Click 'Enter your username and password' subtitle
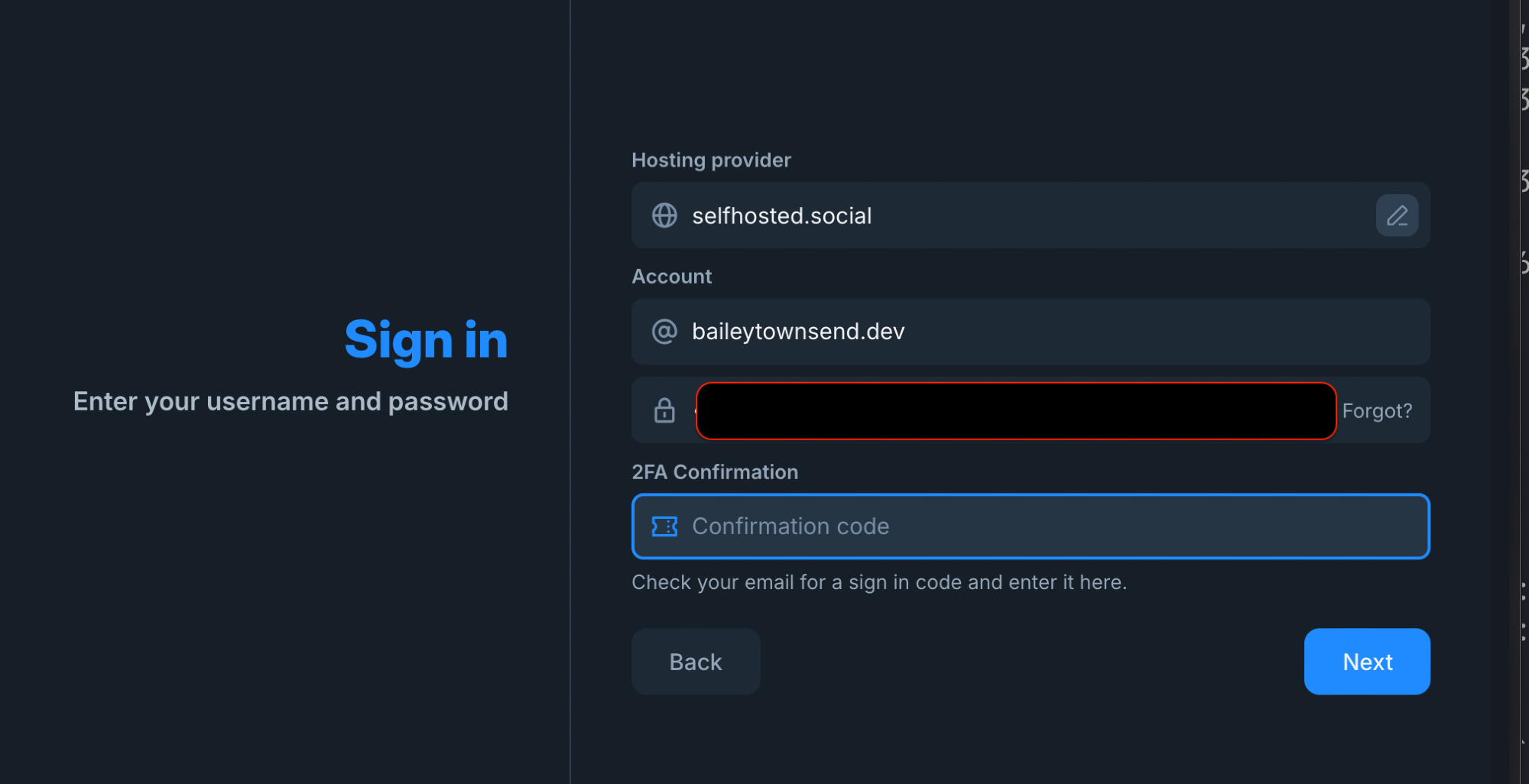This screenshot has width=1529, height=784. tap(291, 402)
